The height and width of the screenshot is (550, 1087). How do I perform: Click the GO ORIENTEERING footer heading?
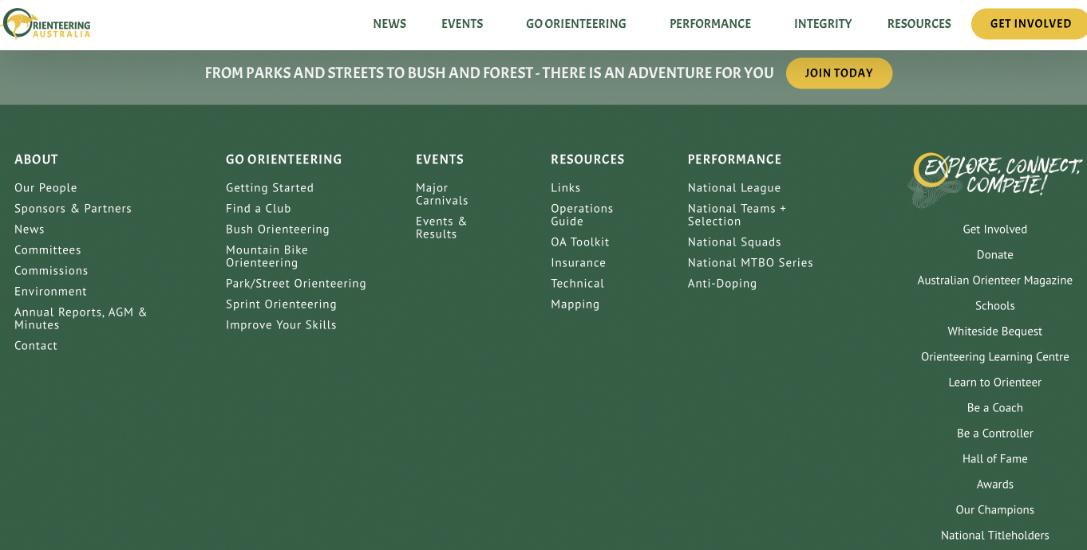284,160
